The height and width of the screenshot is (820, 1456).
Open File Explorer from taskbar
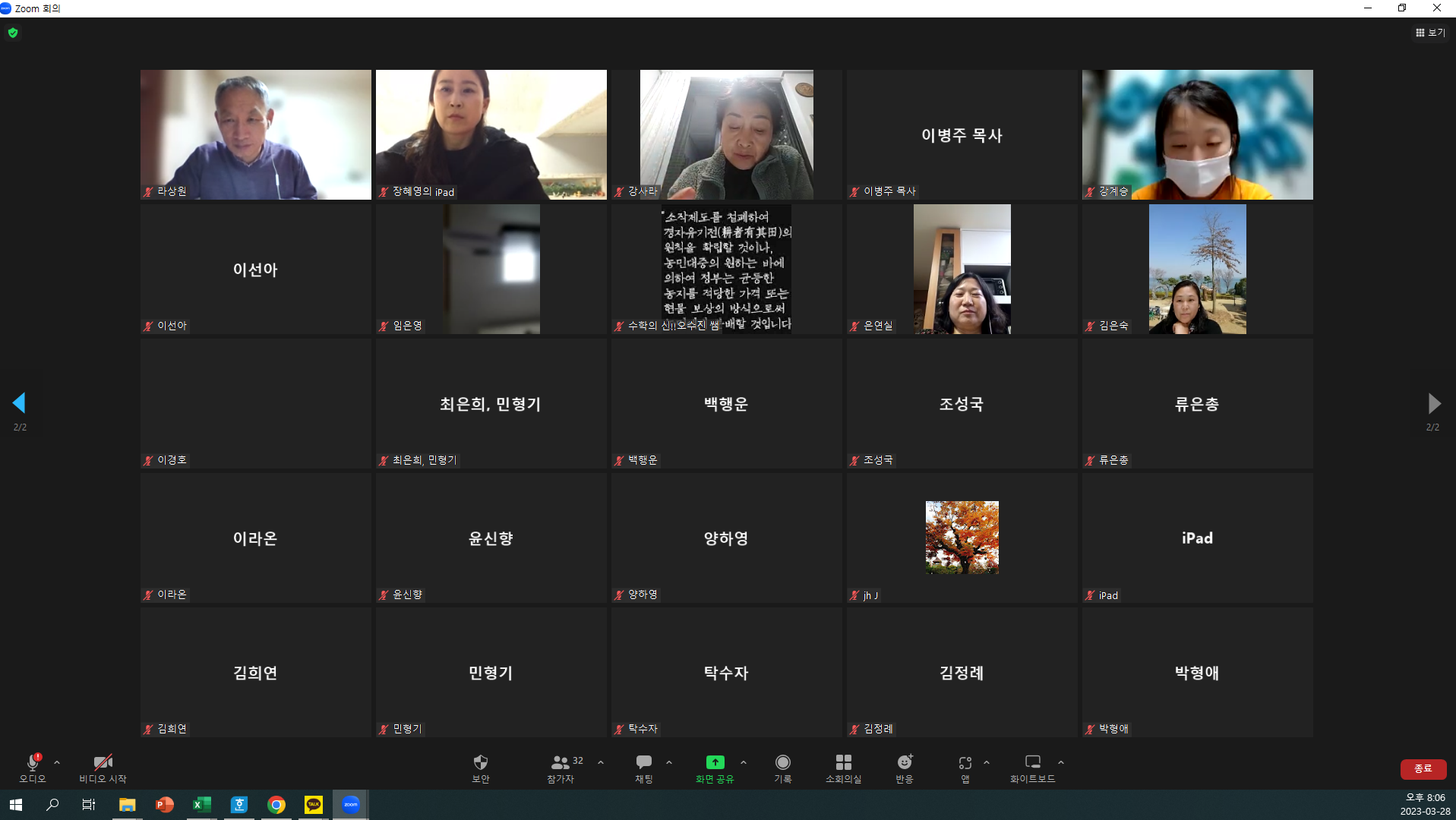pos(127,805)
